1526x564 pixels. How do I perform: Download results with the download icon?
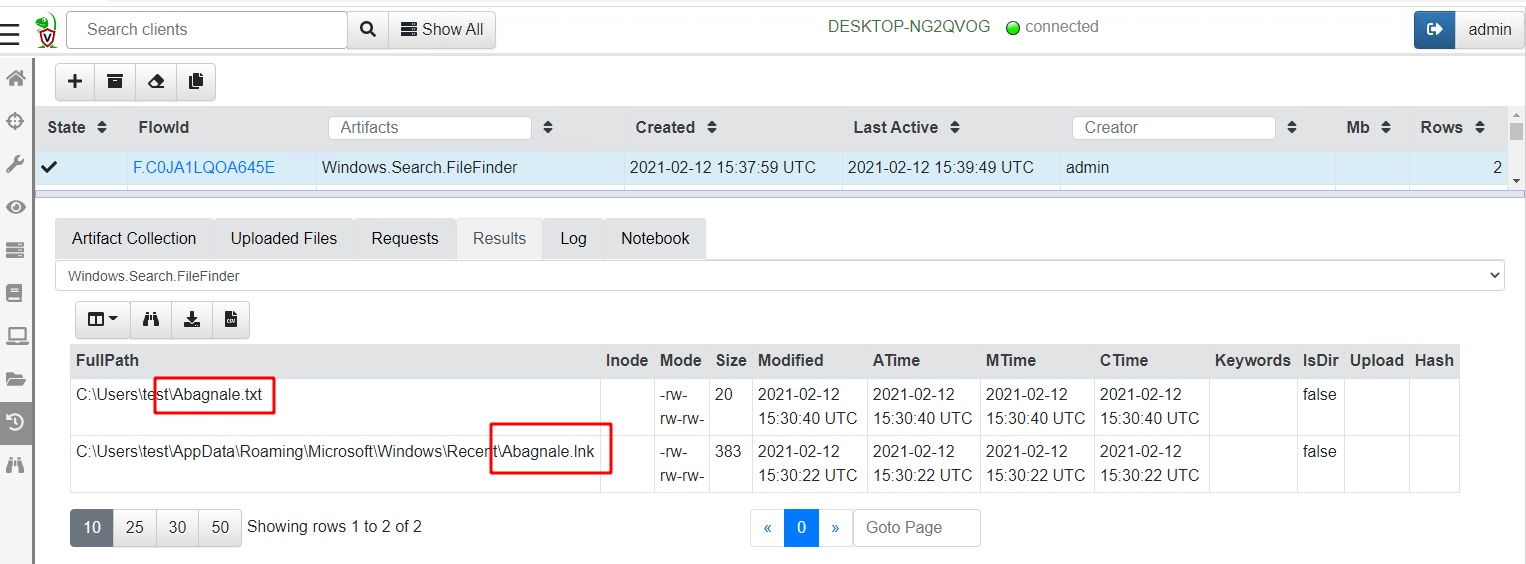point(192,319)
